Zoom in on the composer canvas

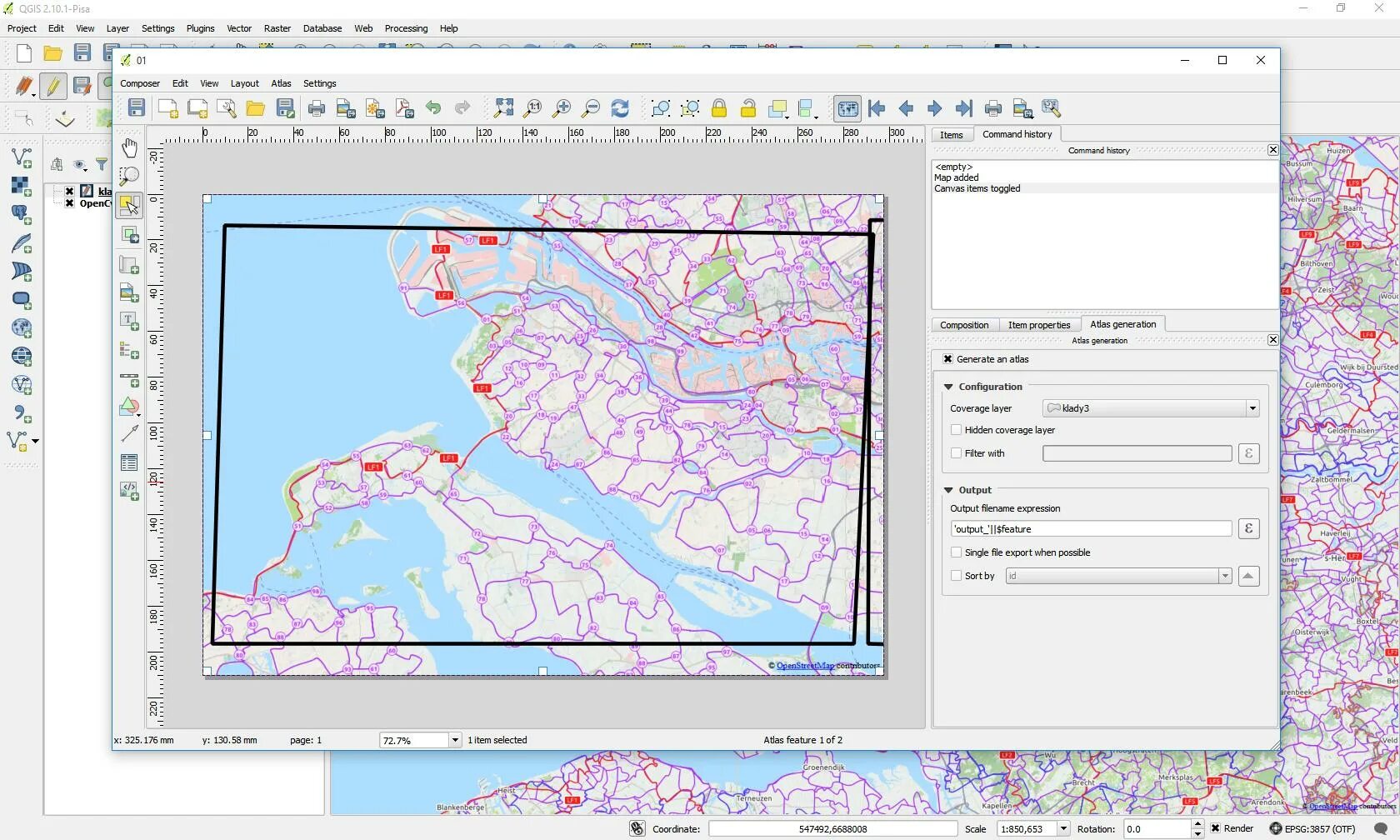562,107
